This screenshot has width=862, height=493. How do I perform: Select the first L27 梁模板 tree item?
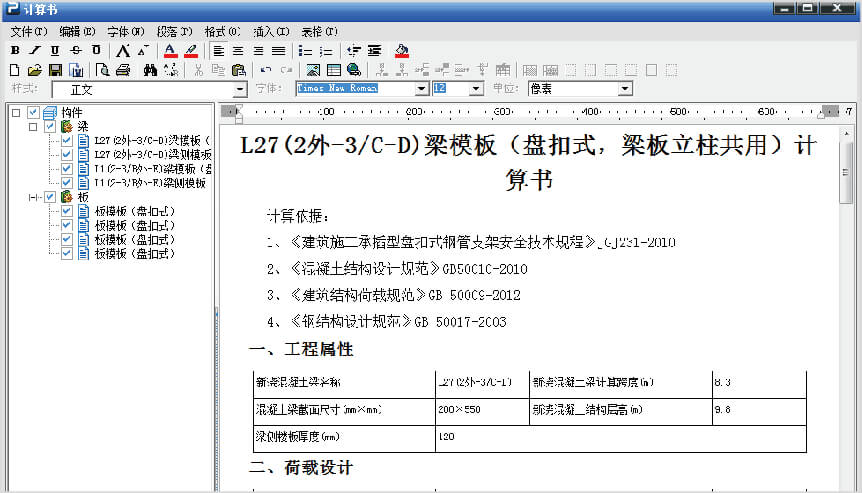[150, 141]
